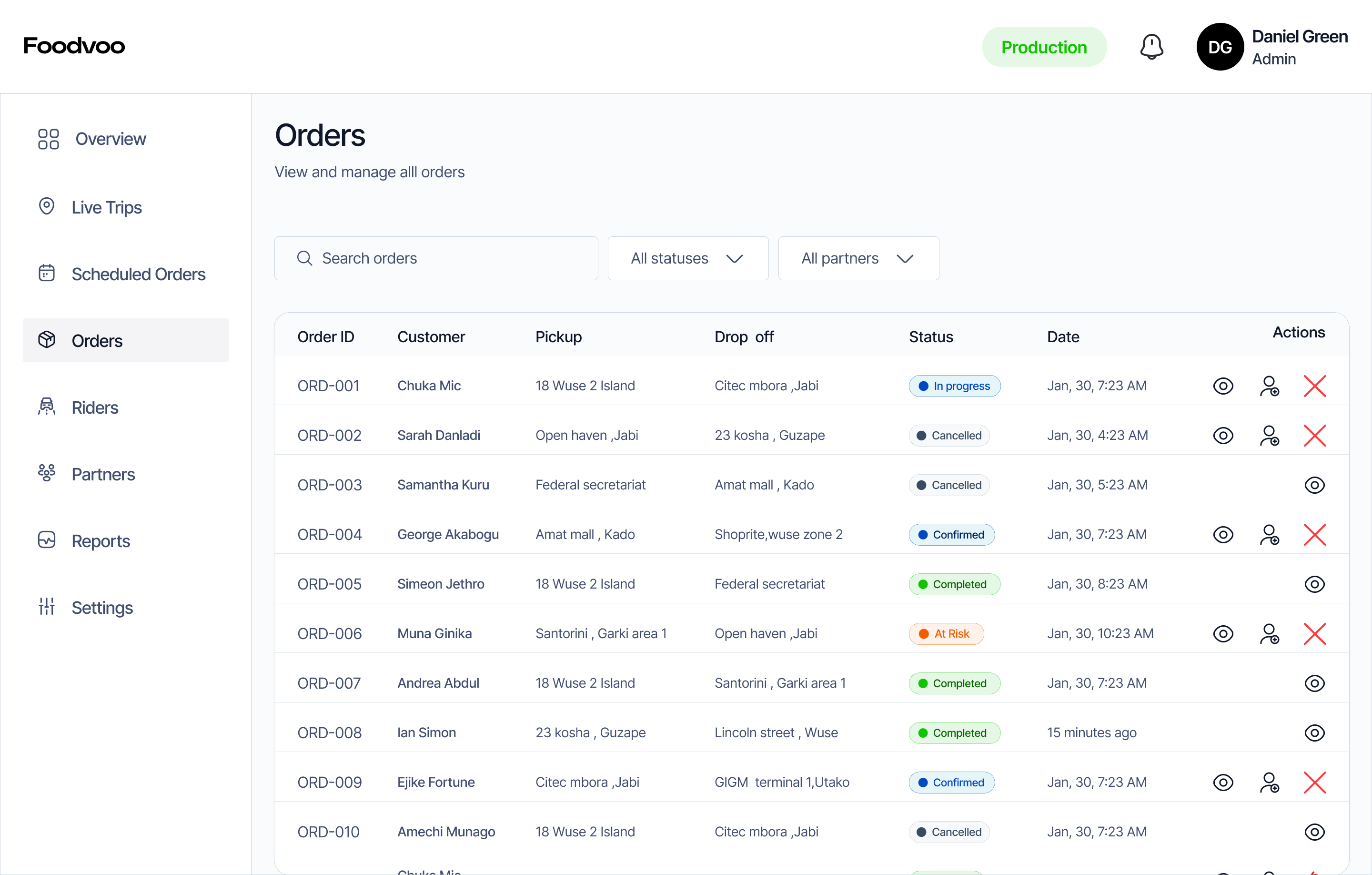Cancel order ORD-006 with red X
This screenshot has width=1372, height=875.
click(x=1315, y=634)
